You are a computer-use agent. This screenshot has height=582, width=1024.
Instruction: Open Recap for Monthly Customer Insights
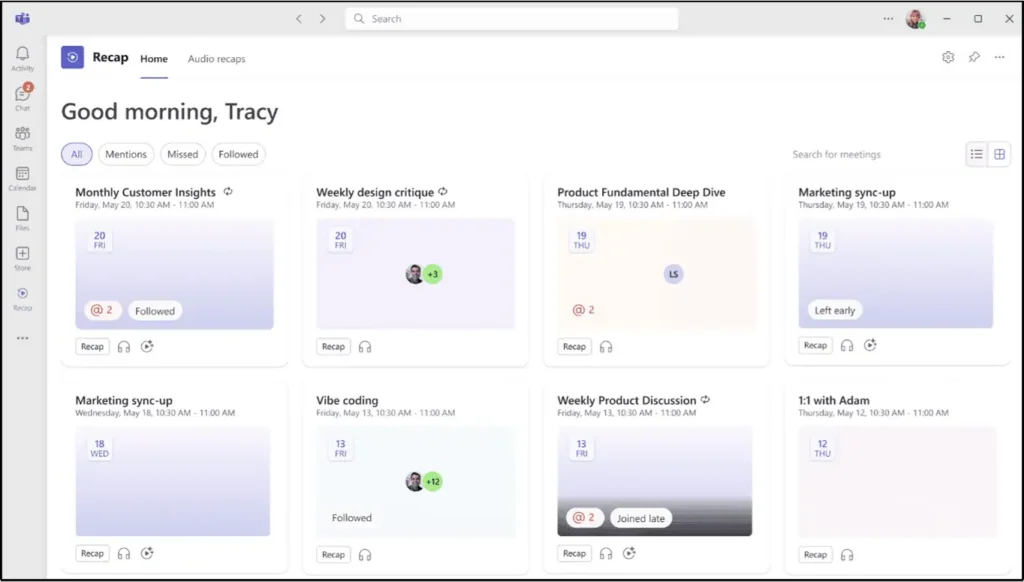pyautogui.click(x=92, y=347)
